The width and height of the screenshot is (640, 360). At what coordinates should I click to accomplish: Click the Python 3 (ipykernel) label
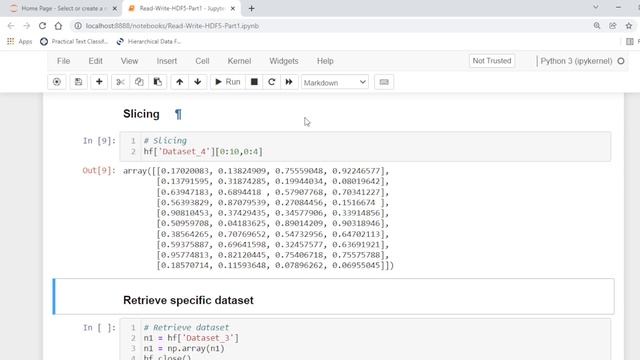(576, 61)
